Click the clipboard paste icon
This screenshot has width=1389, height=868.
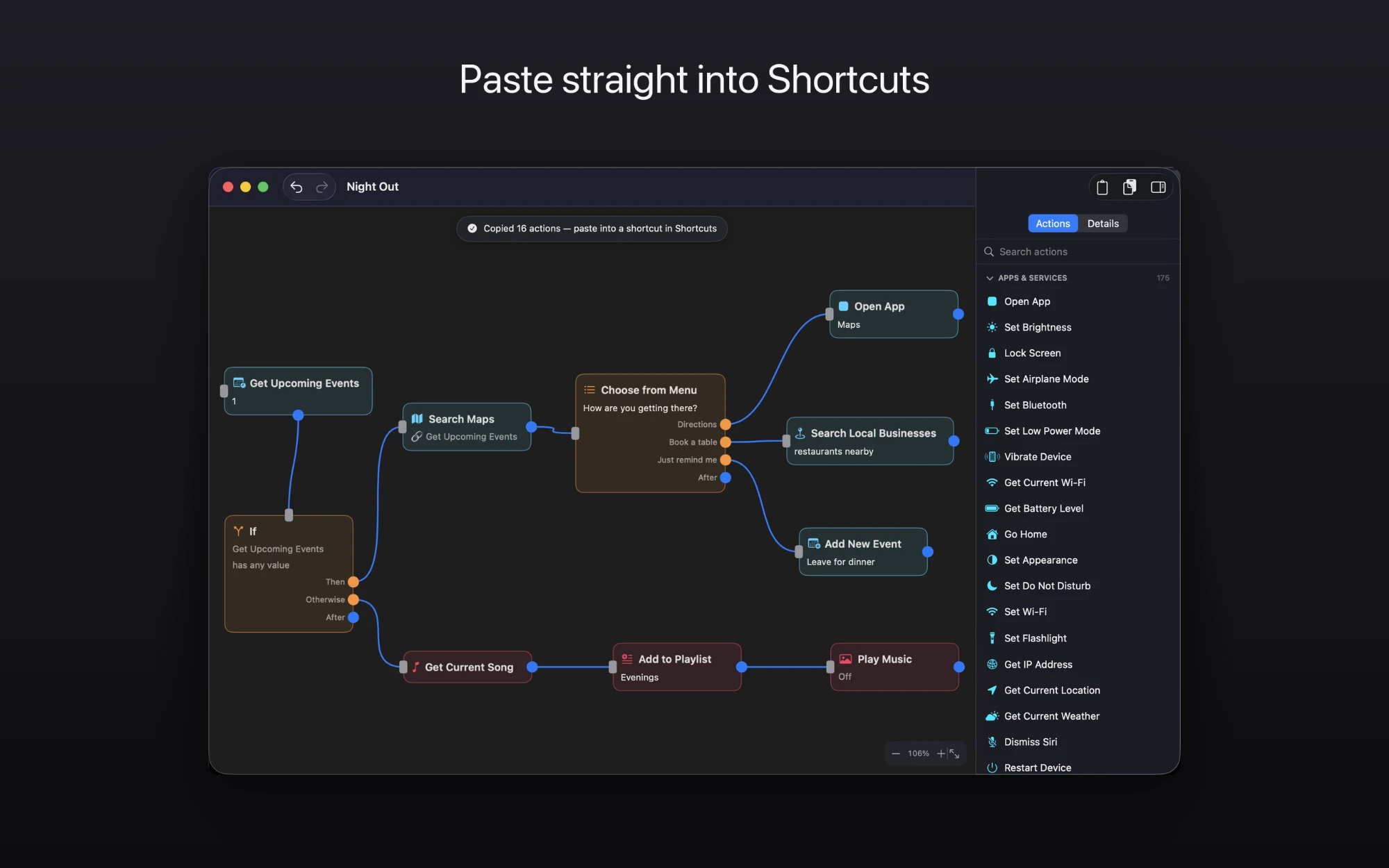point(1102,187)
